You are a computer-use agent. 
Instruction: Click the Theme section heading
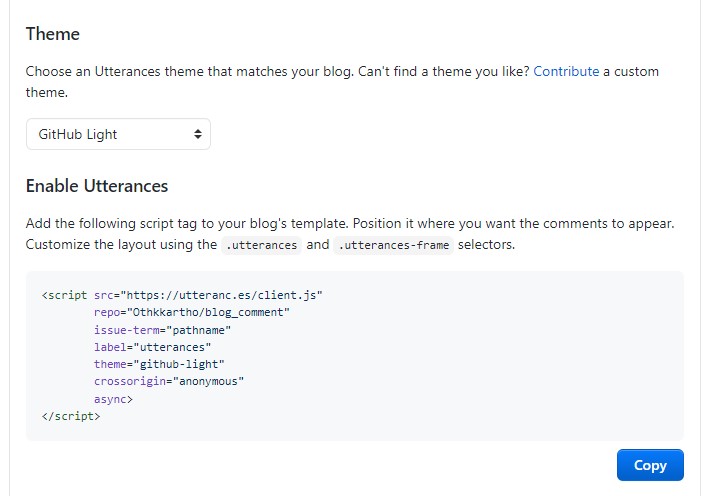pyautogui.click(x=53, y=34)
